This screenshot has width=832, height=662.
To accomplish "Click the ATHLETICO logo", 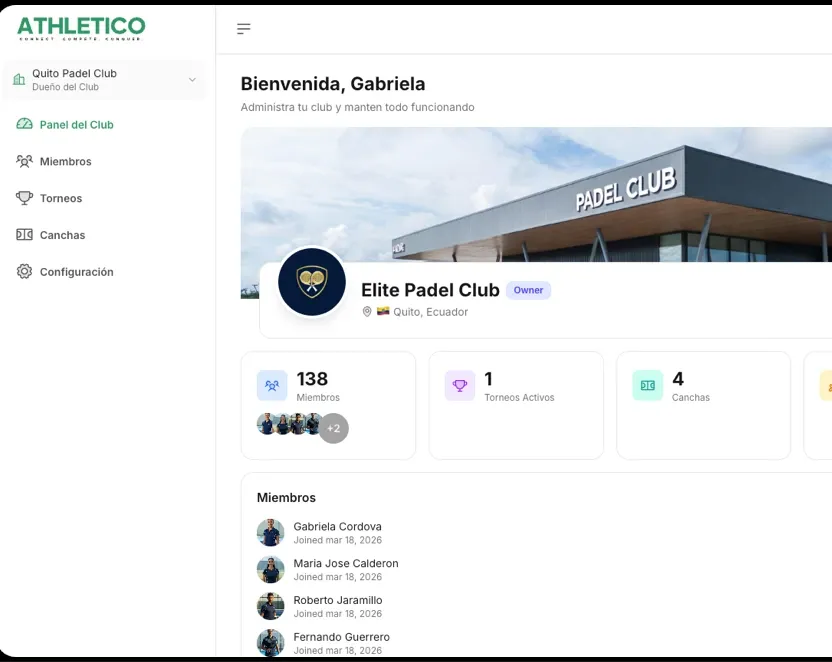I will coord(81,28).
